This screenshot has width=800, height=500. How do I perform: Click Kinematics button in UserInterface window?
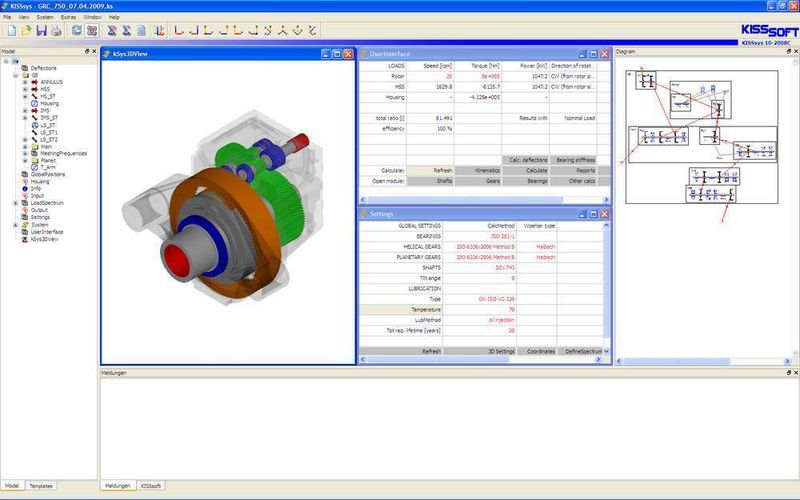point(478,170)
